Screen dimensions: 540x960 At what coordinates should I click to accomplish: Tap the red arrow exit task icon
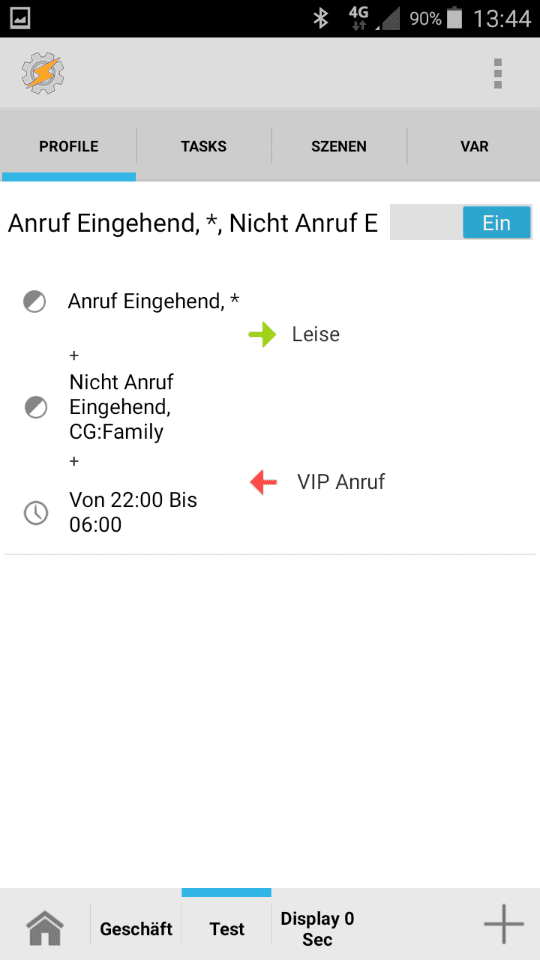tap(264, 482)
